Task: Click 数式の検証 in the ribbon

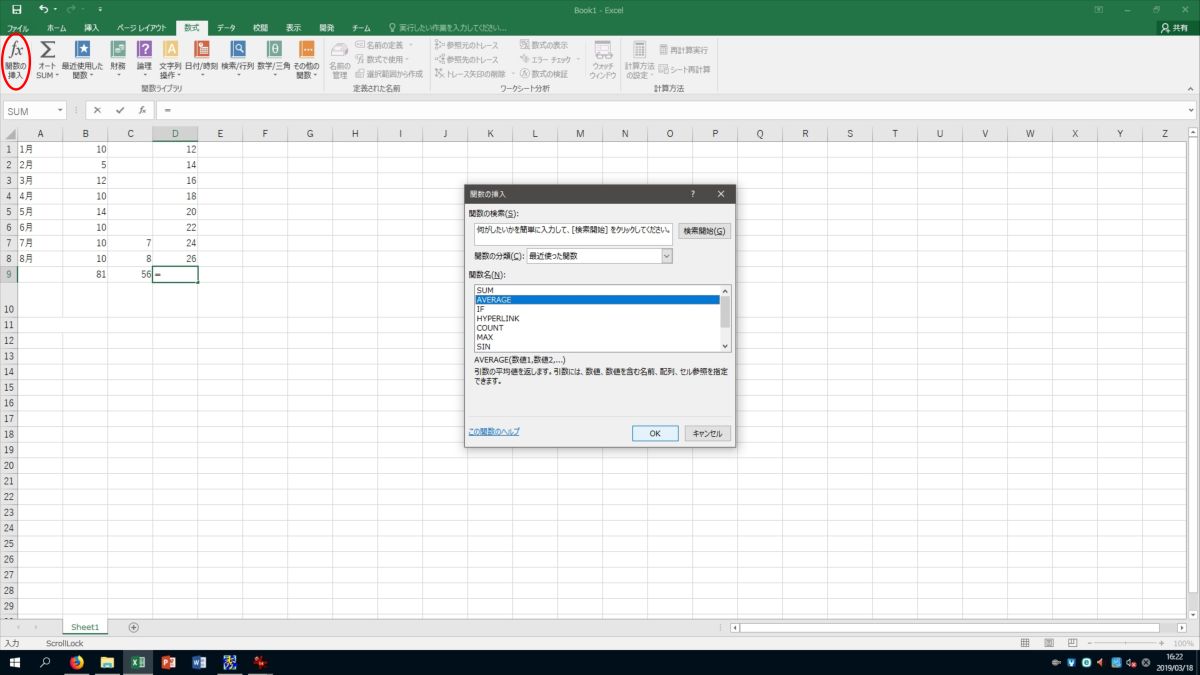Action: click(x=544, y=73)
